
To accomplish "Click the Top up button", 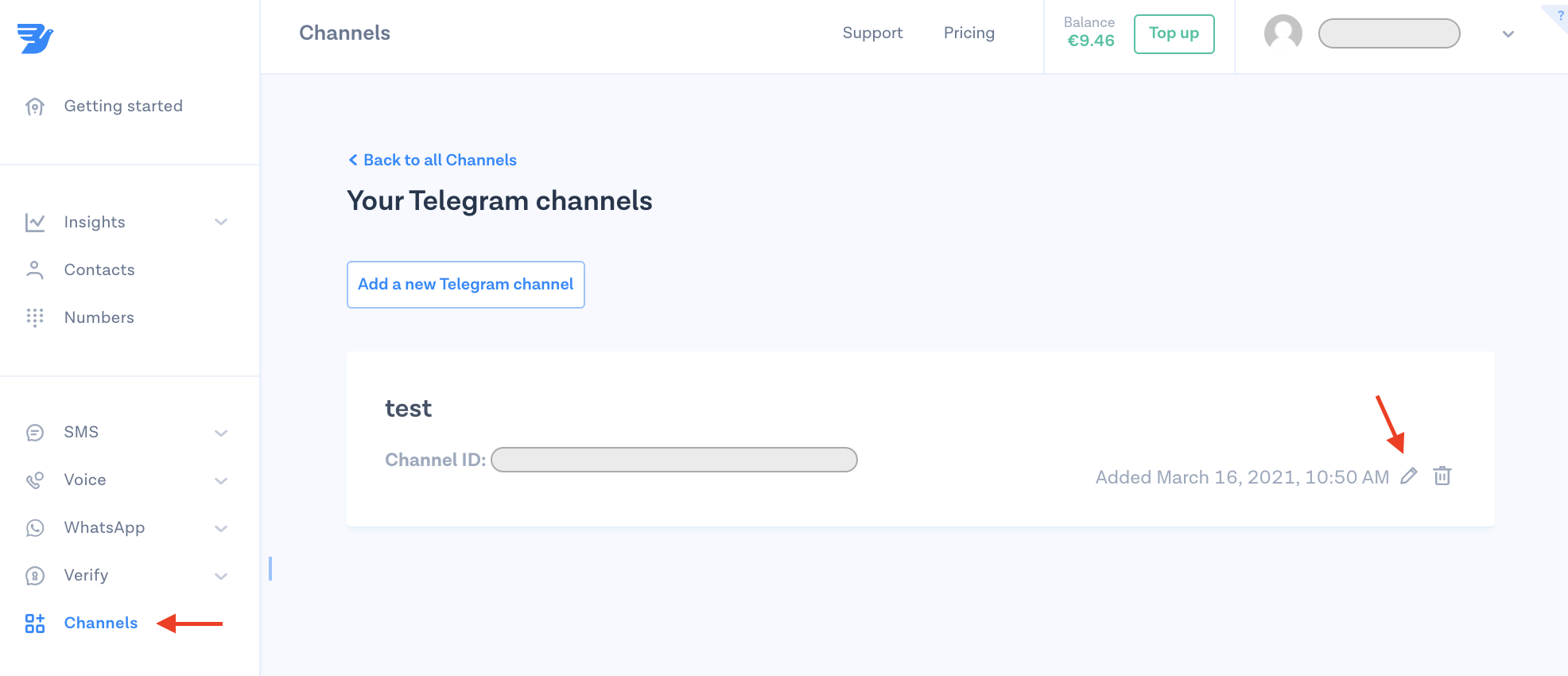I will (1174, 34).
